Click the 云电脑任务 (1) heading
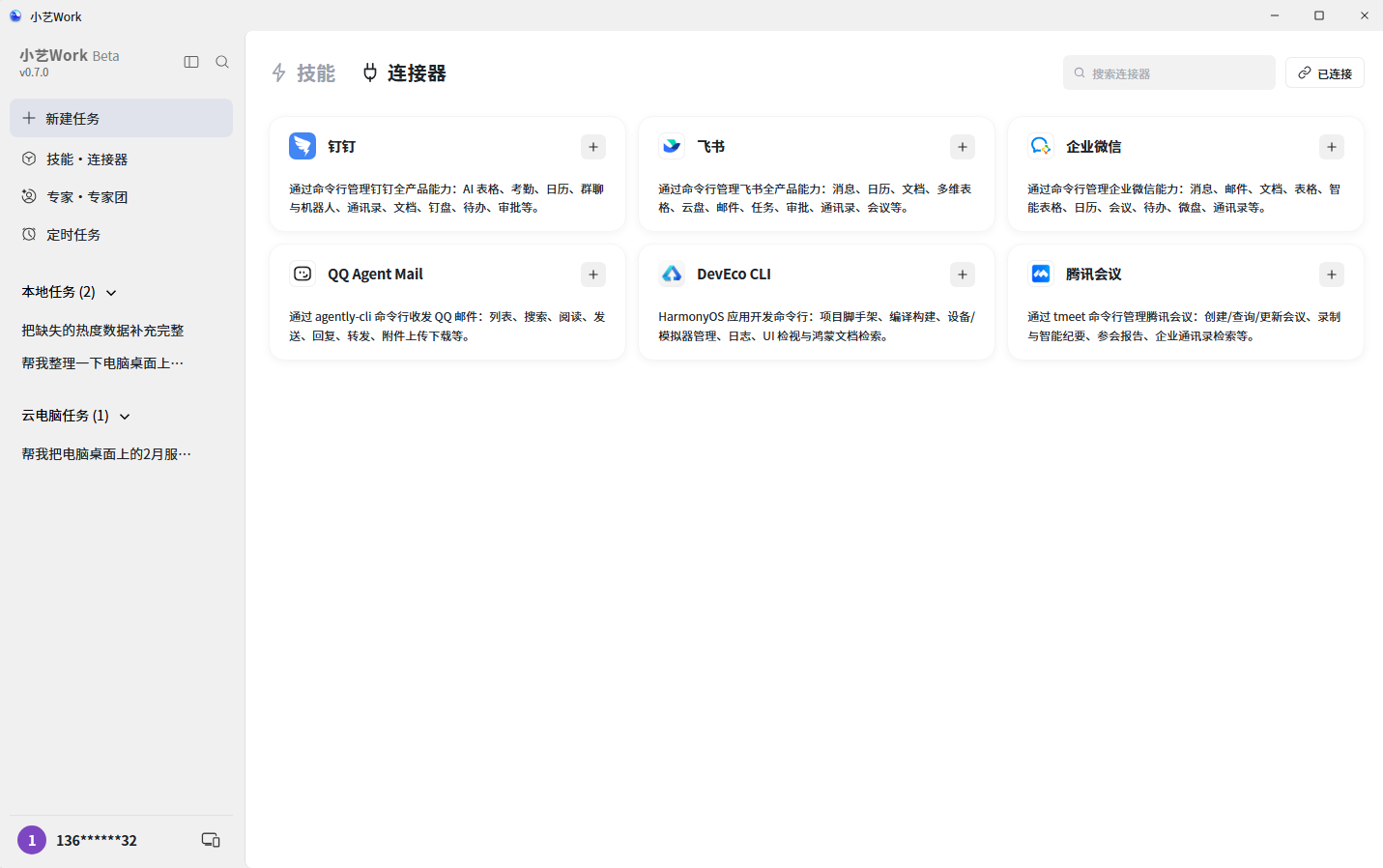This screenshot has width=1383, height=868. [x=65, y=416]
